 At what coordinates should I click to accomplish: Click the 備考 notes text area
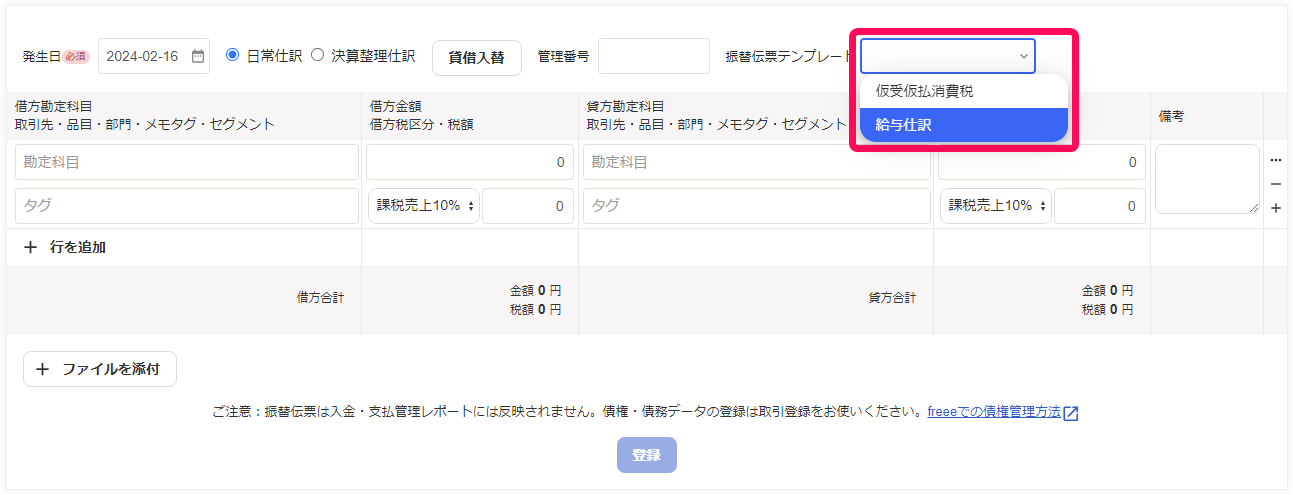click(x=1208, y=179)
